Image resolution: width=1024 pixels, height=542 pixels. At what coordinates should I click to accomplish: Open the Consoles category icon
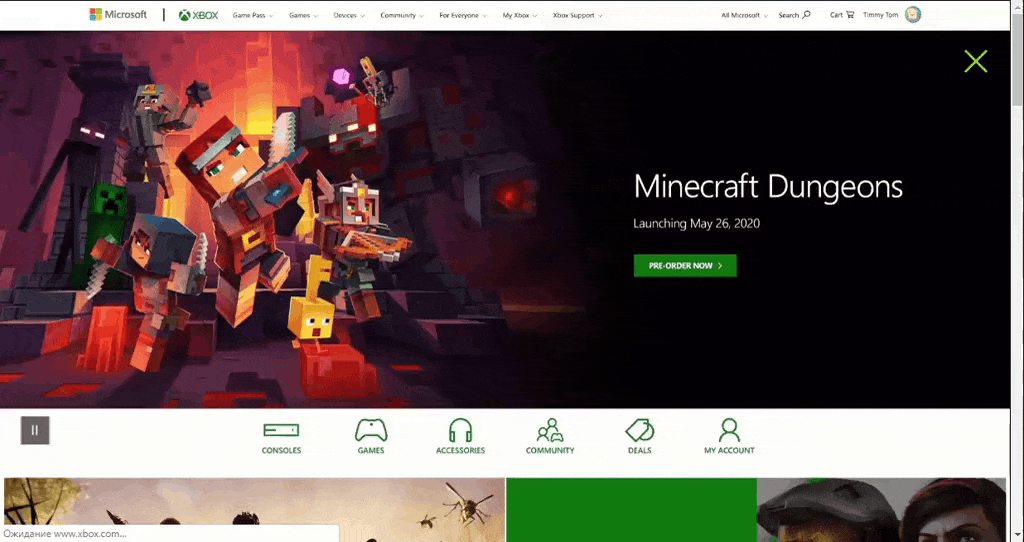pyautogui.click(x=281, y=431)
